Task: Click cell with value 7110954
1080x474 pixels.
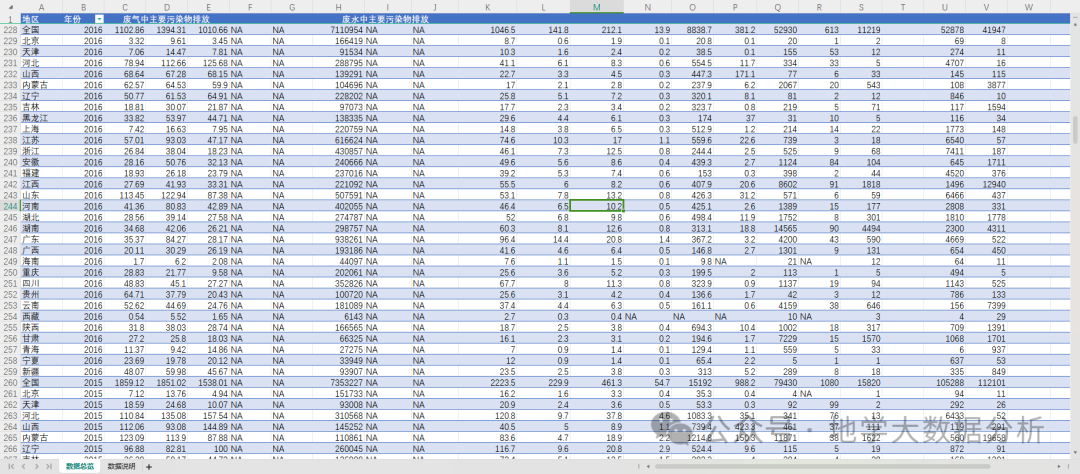Action: 339,30
